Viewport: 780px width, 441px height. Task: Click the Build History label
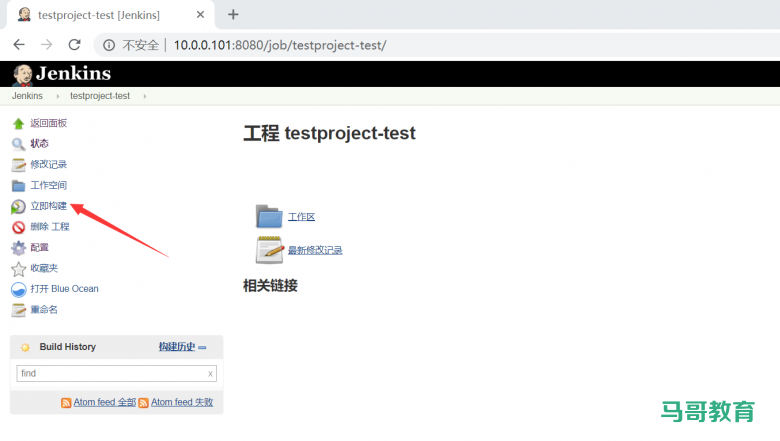68,347
